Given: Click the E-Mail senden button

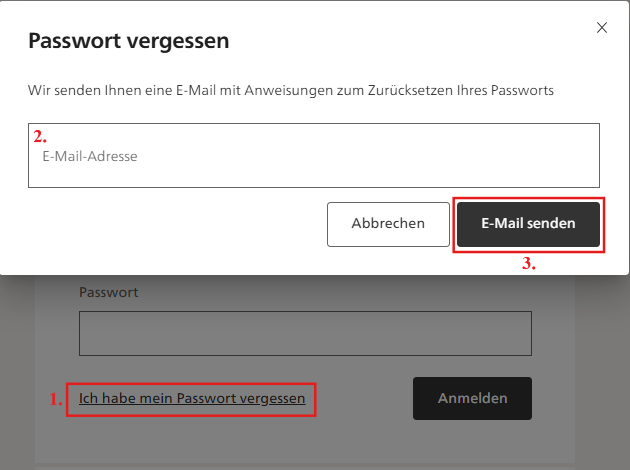Looking at the screenshot, I should [x=528, y=224].
